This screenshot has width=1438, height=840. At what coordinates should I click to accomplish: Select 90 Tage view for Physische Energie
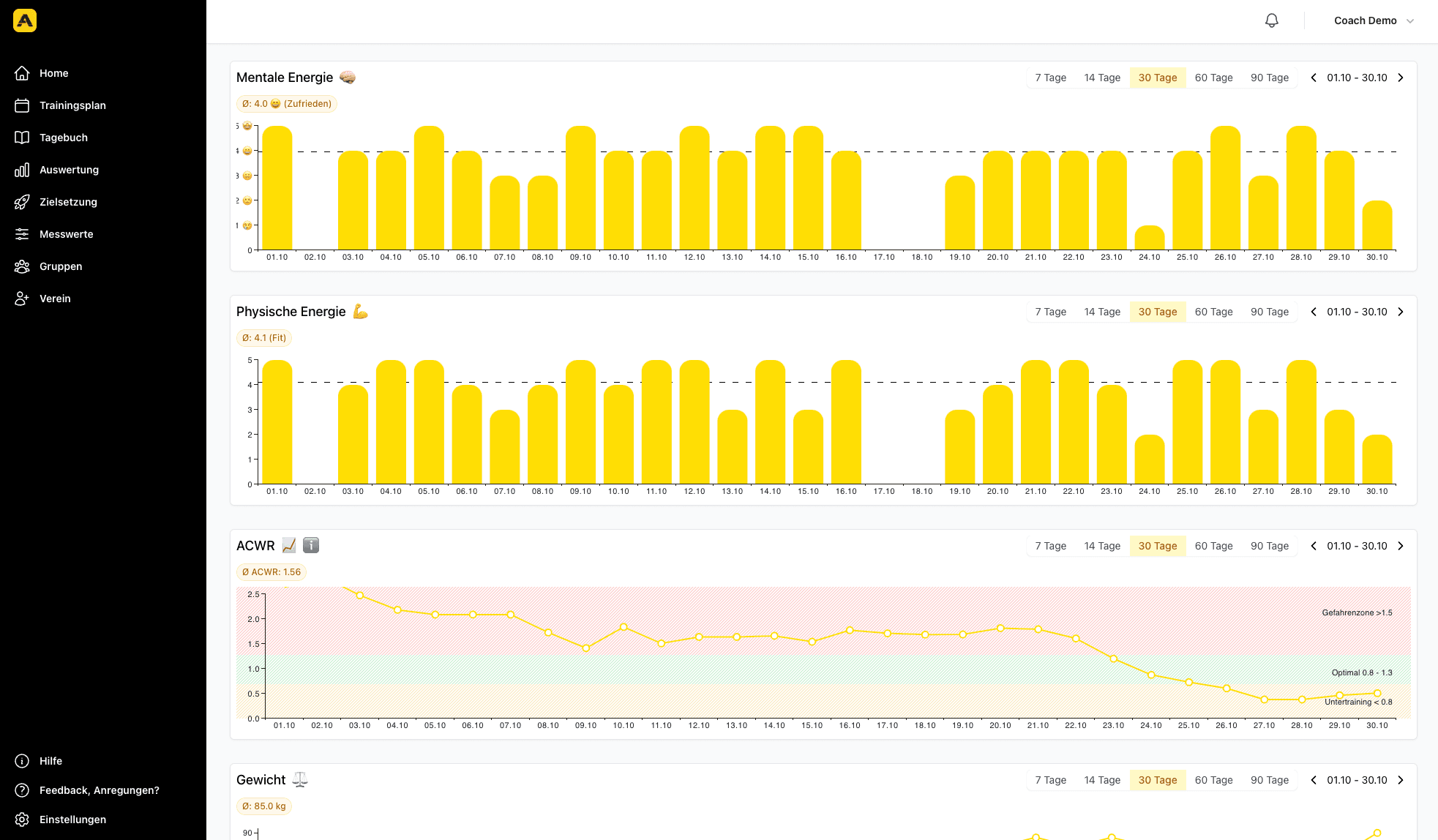click(1269, 312)
